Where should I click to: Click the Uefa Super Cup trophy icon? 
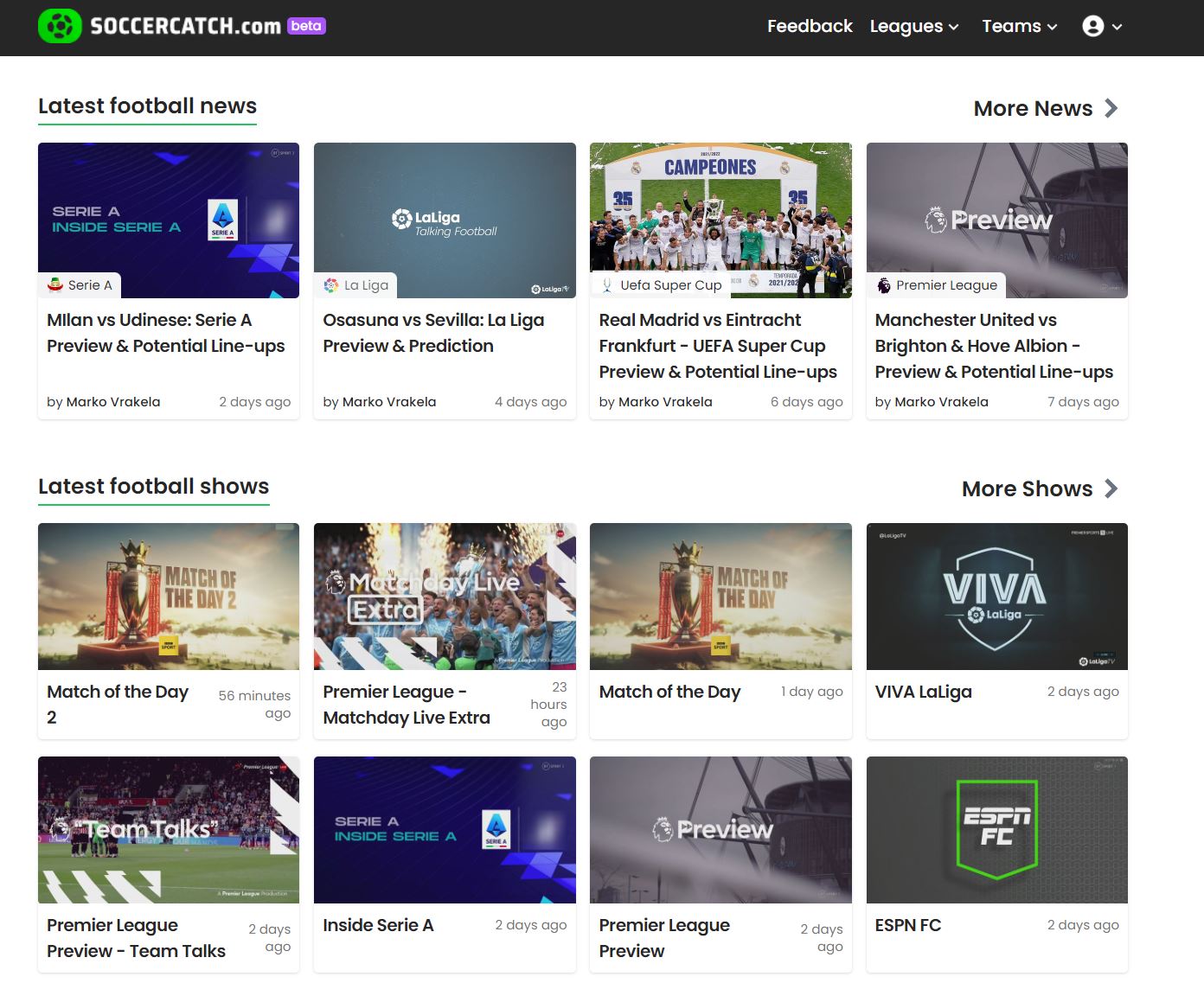[x=607, y=284]
